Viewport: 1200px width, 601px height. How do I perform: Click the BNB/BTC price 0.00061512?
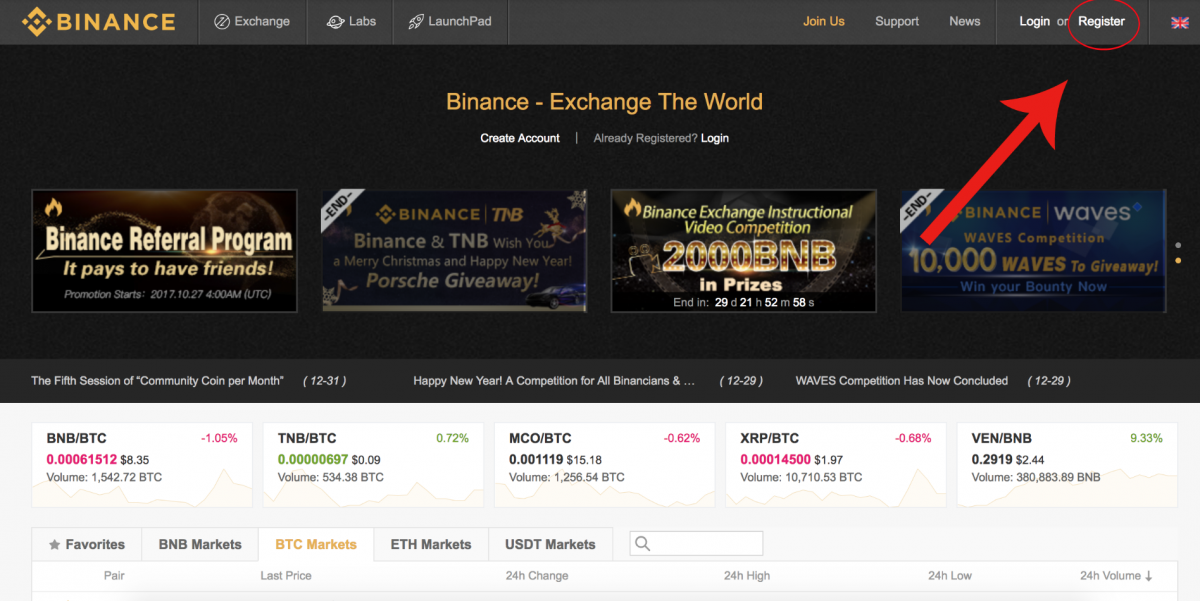click(x=82, y=460)
